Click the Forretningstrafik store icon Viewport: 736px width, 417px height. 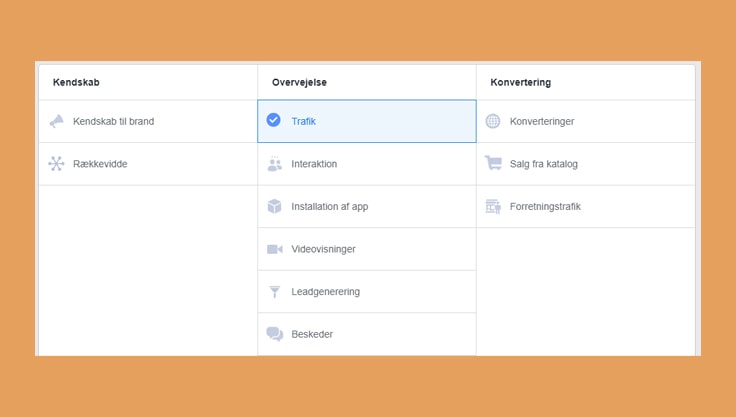pyautogui.click(x=493, y=207)
